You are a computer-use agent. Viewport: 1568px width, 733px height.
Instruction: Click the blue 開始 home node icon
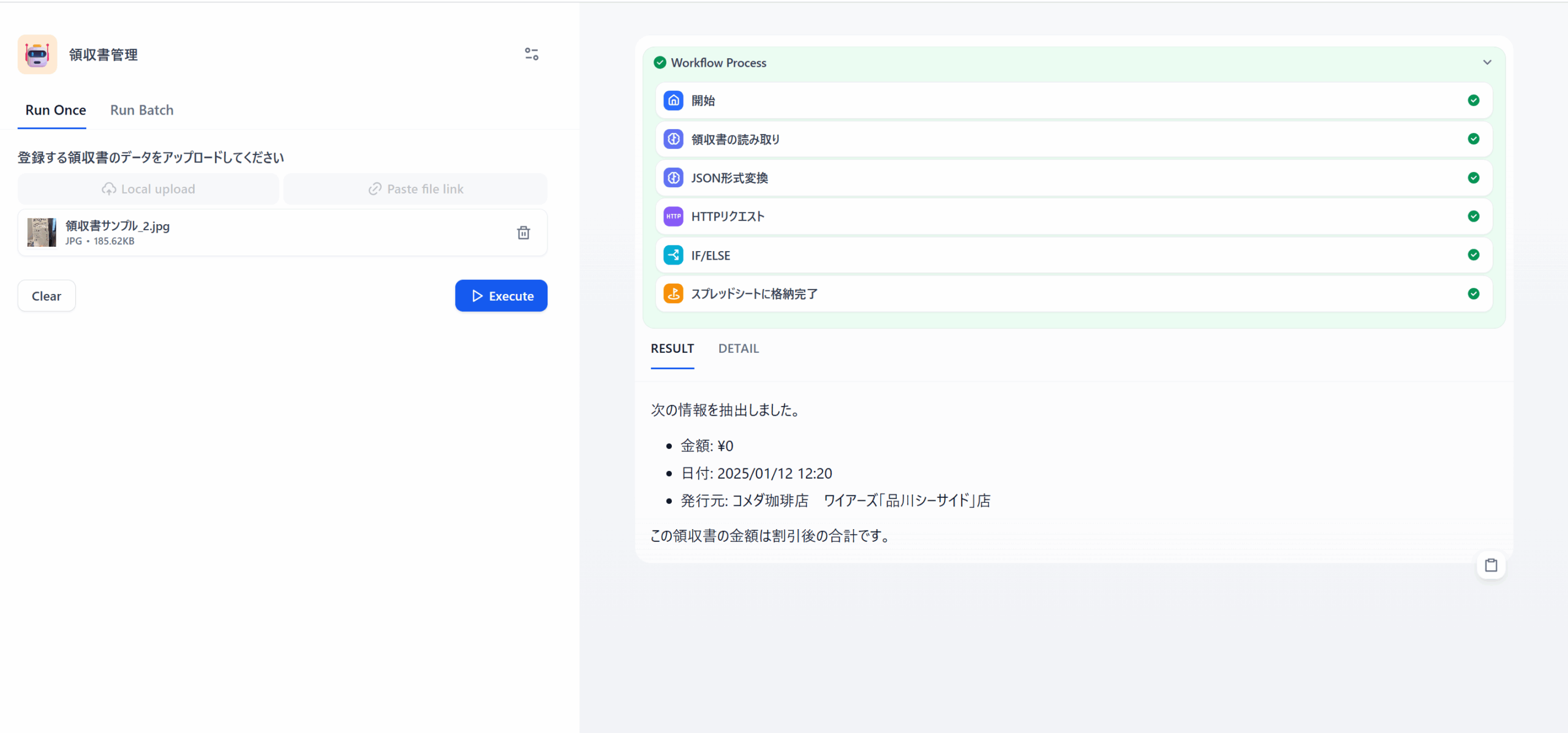673,100
